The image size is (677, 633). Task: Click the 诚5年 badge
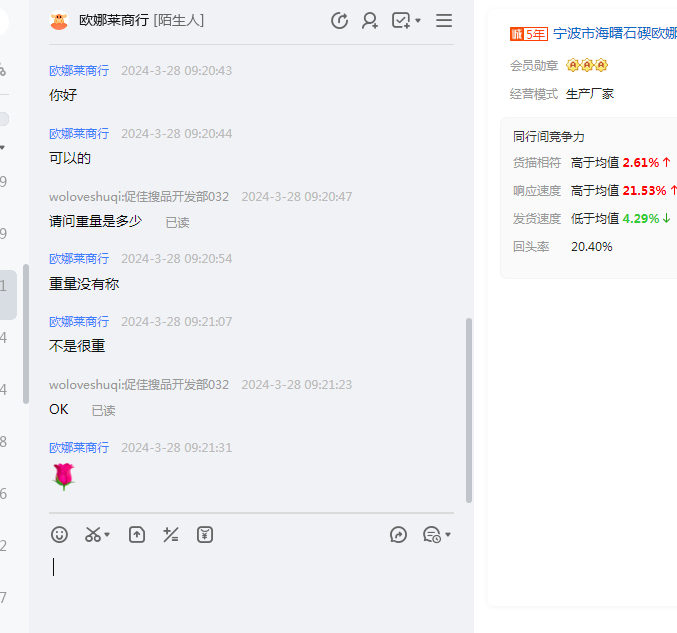click(529, 34)
